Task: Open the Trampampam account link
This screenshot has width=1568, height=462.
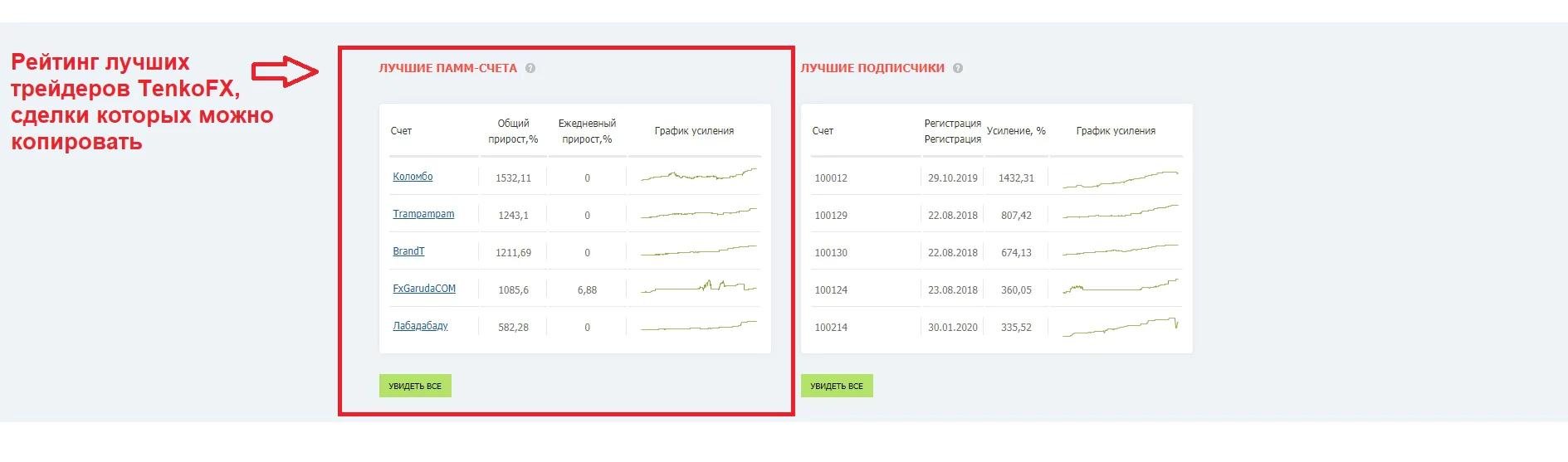Action: coord(423,214)
